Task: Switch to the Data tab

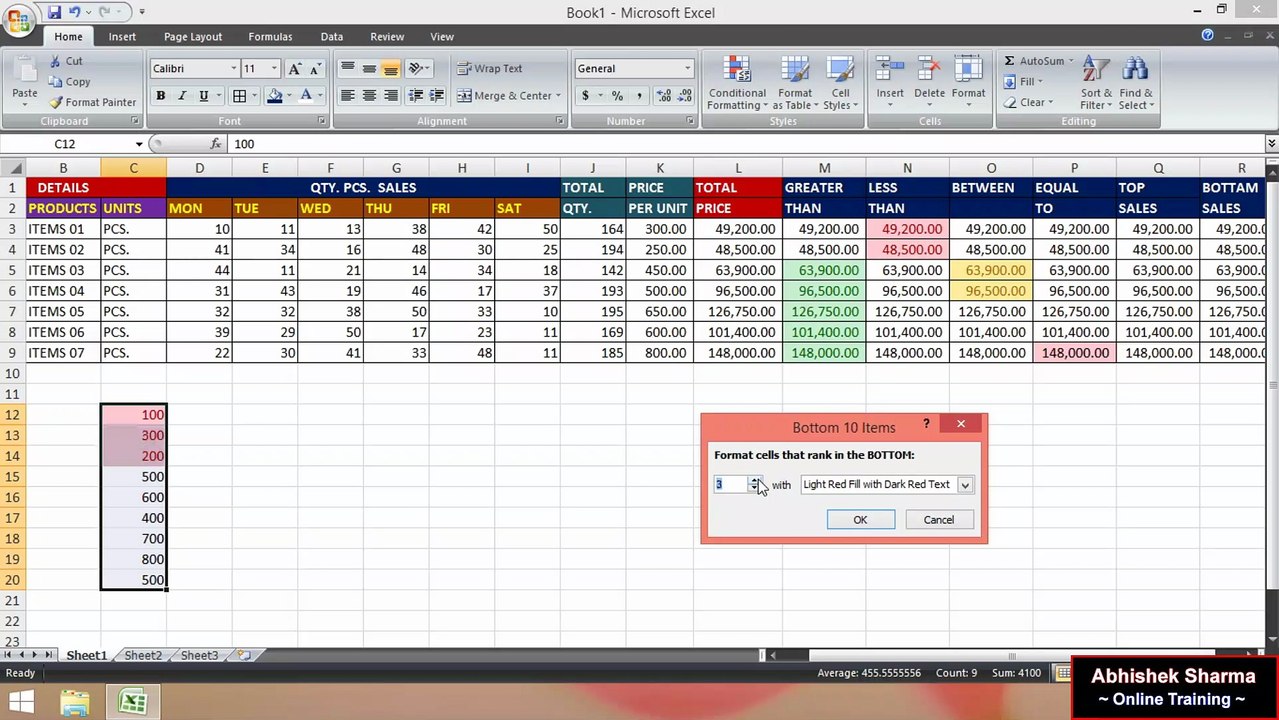Action: (x=332, y=37)
